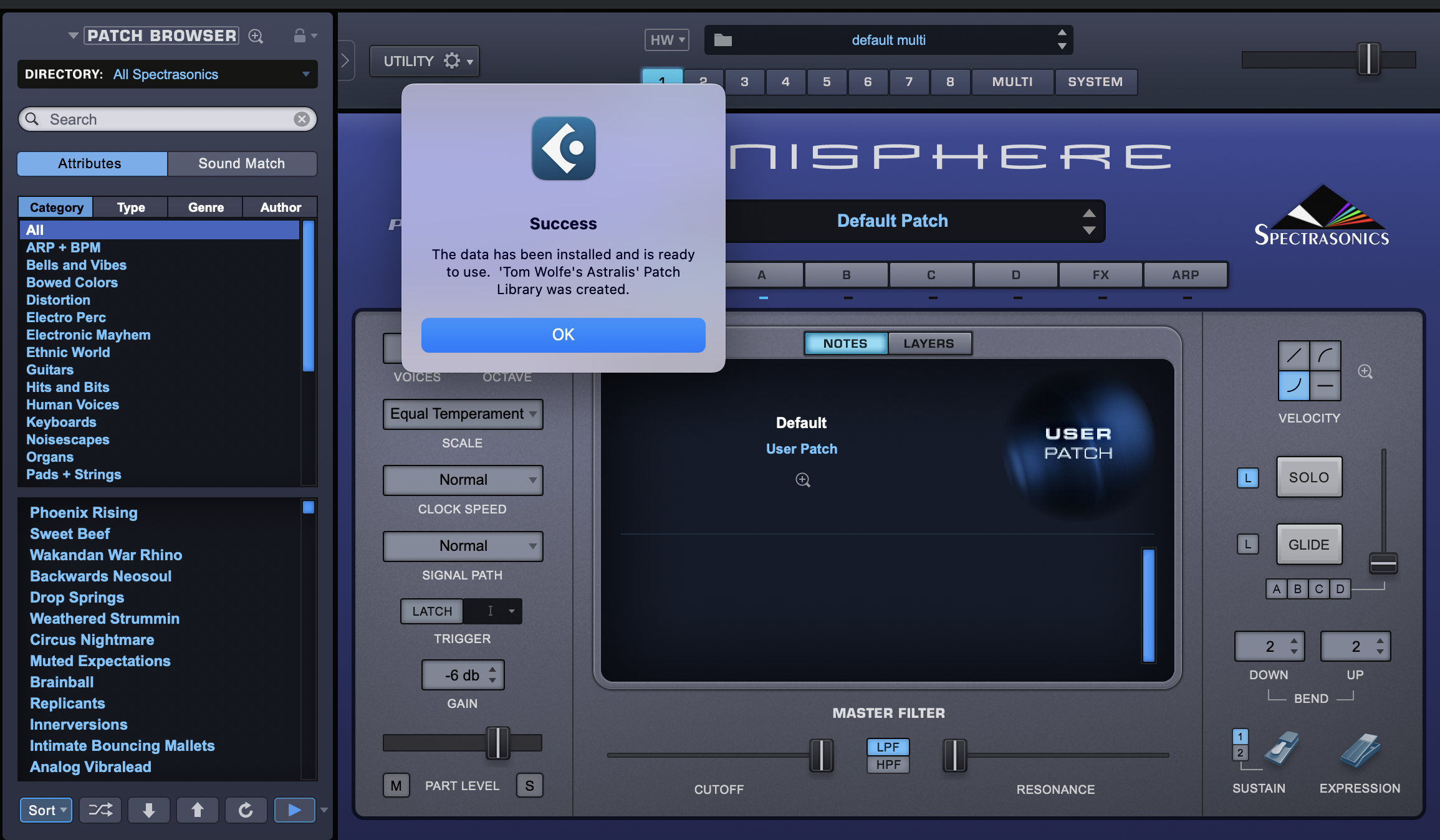Toggle the LATCH button
The height and width of the screenshot is (840, 1440).
pyautogui.click(x=432, y=611)
